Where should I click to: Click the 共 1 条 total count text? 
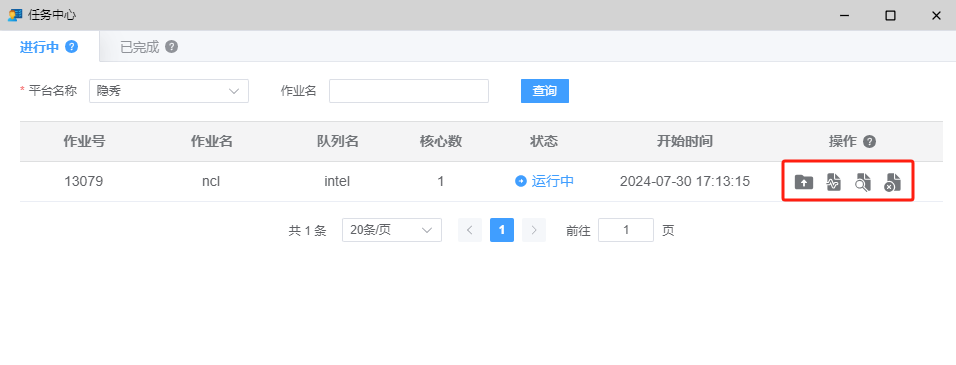[307, 230]
